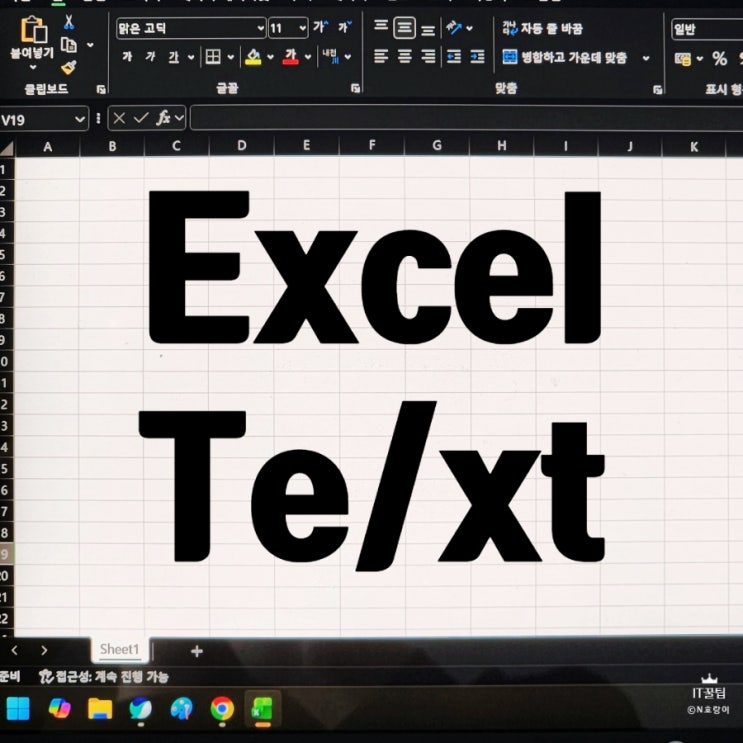The height and width of the screenshot is (743, 743).
Task: Align text to bottom
Action: click(428, 31)
